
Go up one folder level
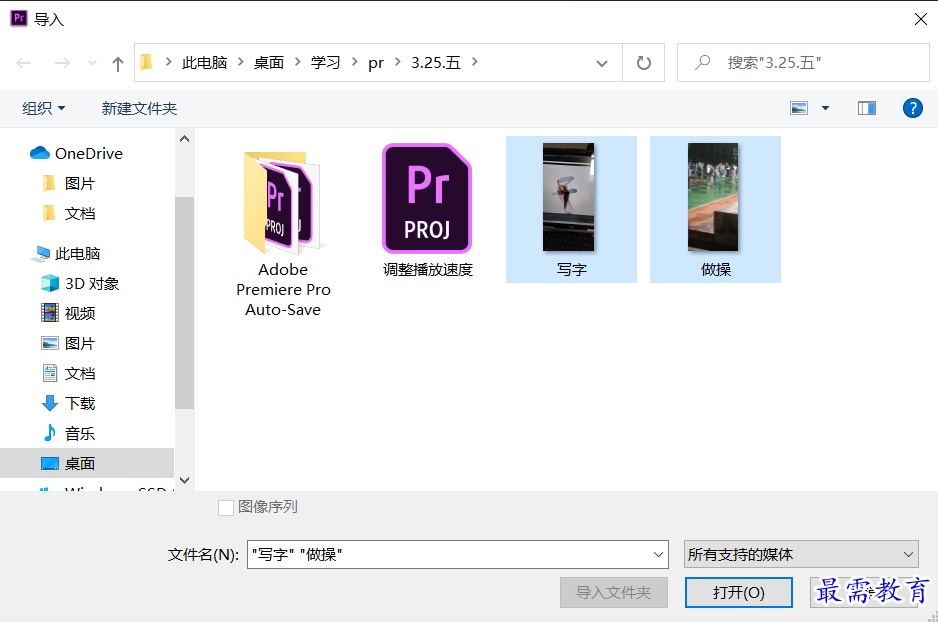[118, 63]
